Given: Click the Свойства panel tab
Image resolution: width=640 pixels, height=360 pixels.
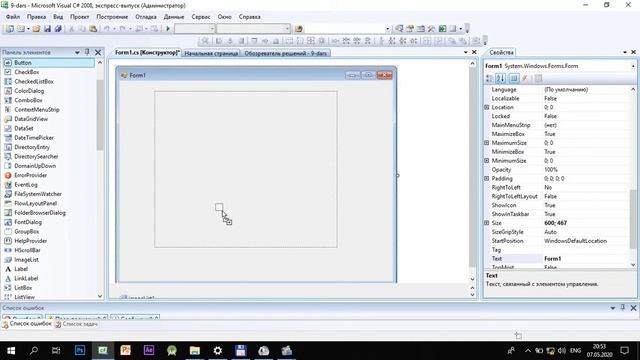Looking at the screenshot, I should 501,52.
